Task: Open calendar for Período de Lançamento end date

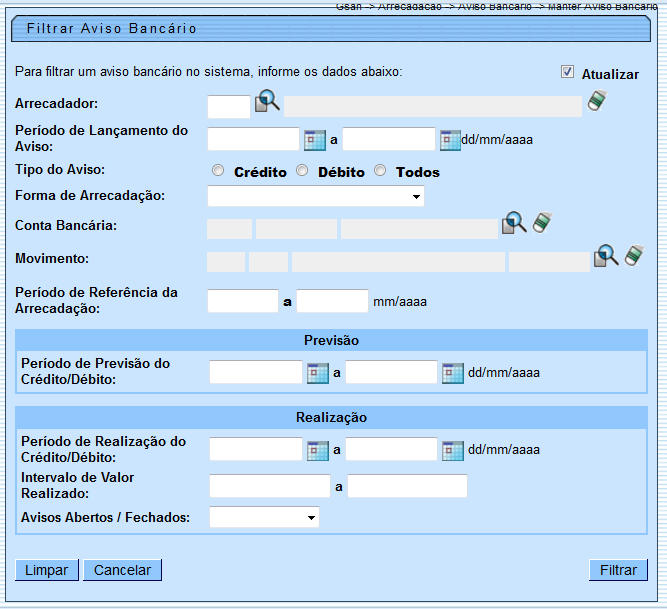Action: click(450, 140)
